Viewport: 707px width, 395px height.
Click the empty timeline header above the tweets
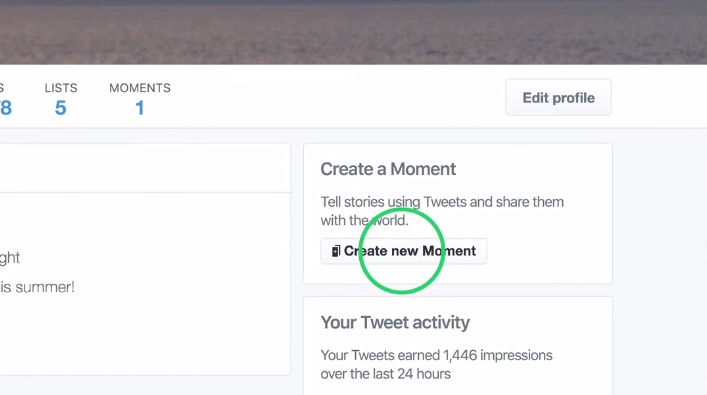coord(145,168)
